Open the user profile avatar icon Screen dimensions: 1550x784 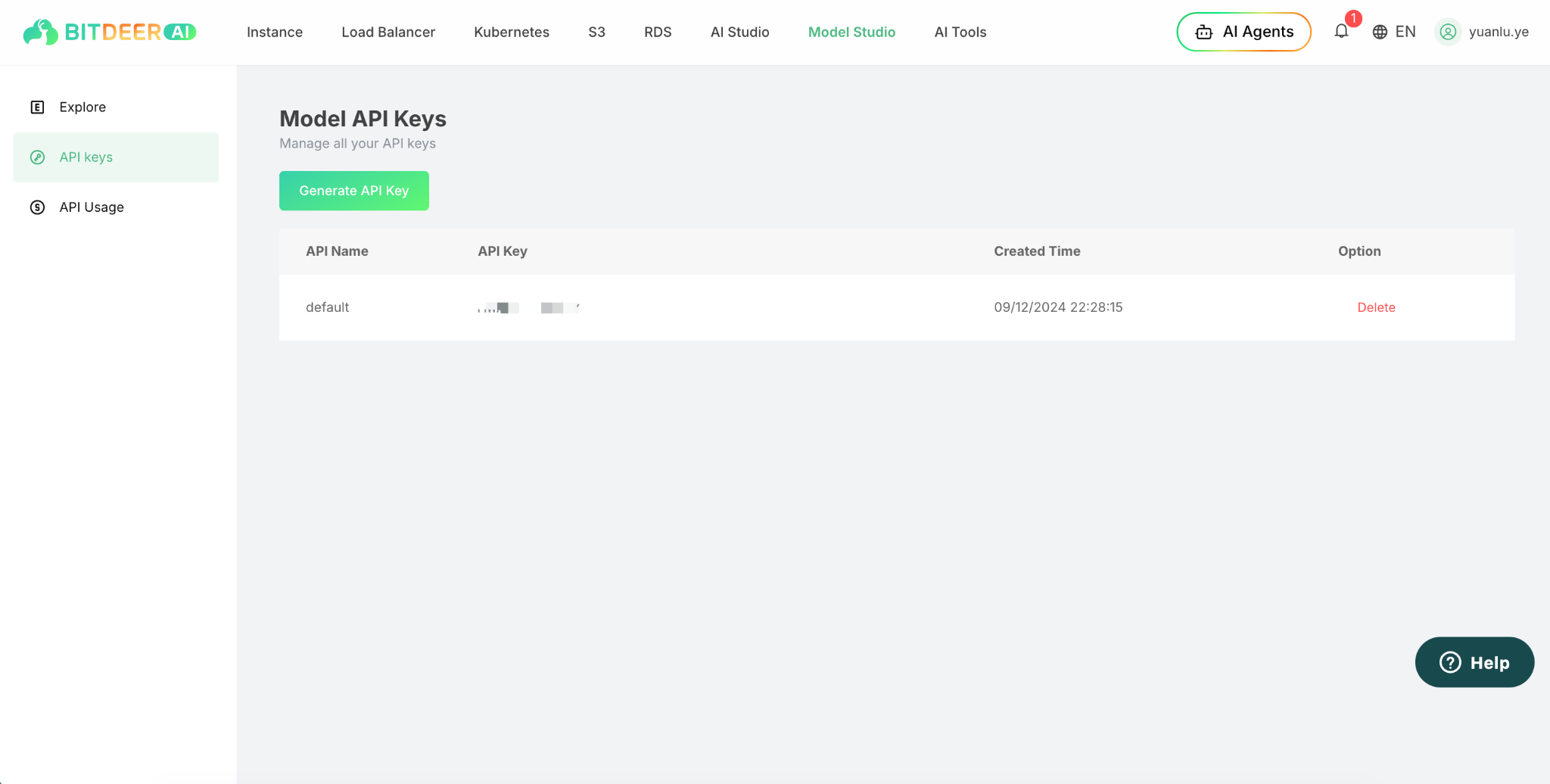[1448, 32]
